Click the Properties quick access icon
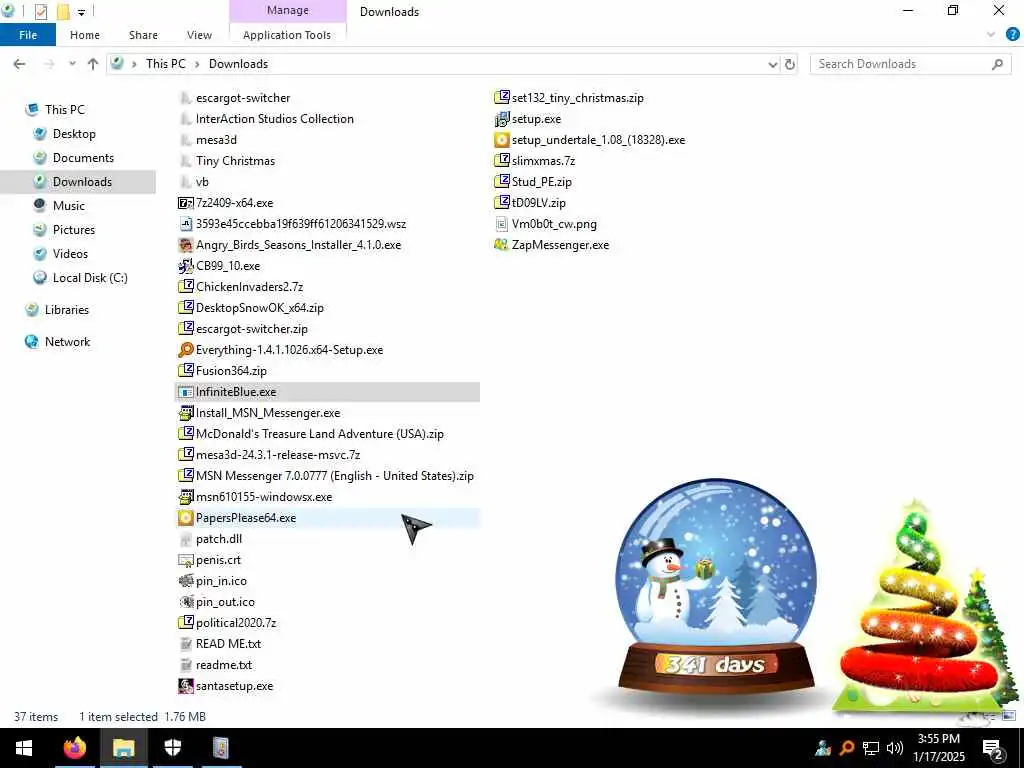Viewport: 1024px width, 768px height. pos(40,11)
